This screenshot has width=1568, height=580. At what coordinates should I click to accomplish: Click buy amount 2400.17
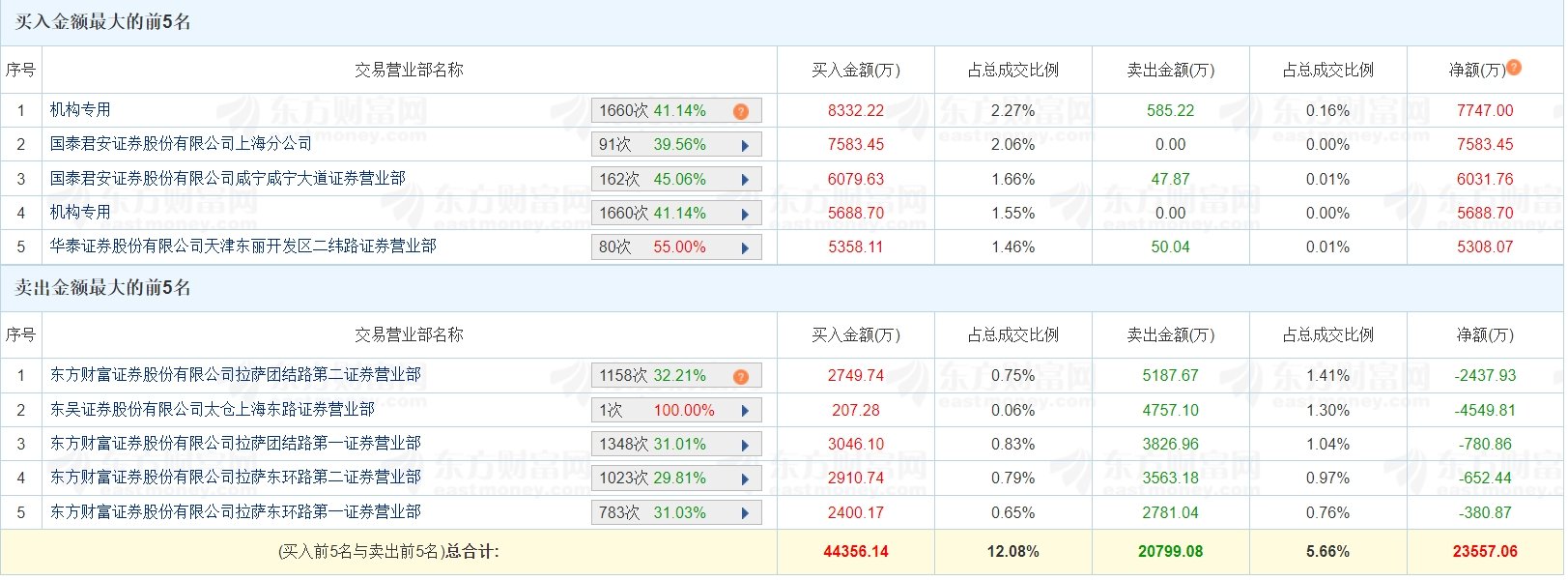pyautogui.click(x=856, y=513)
